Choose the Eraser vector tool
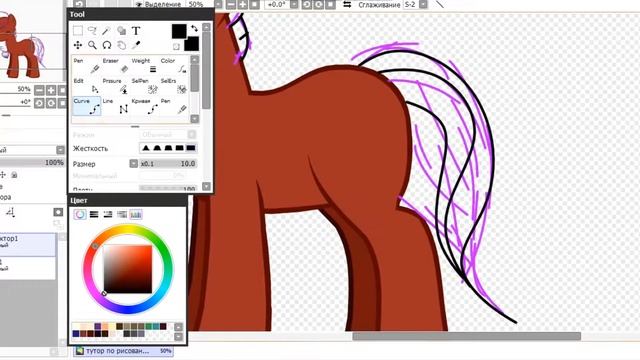Image resolution: width=640 pixels, height=360 pixels. 115,65
